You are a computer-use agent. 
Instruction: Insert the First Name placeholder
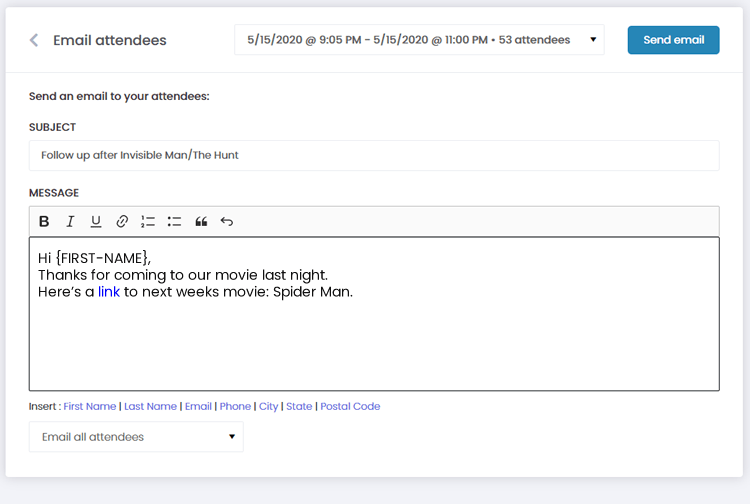pos(89,407)
